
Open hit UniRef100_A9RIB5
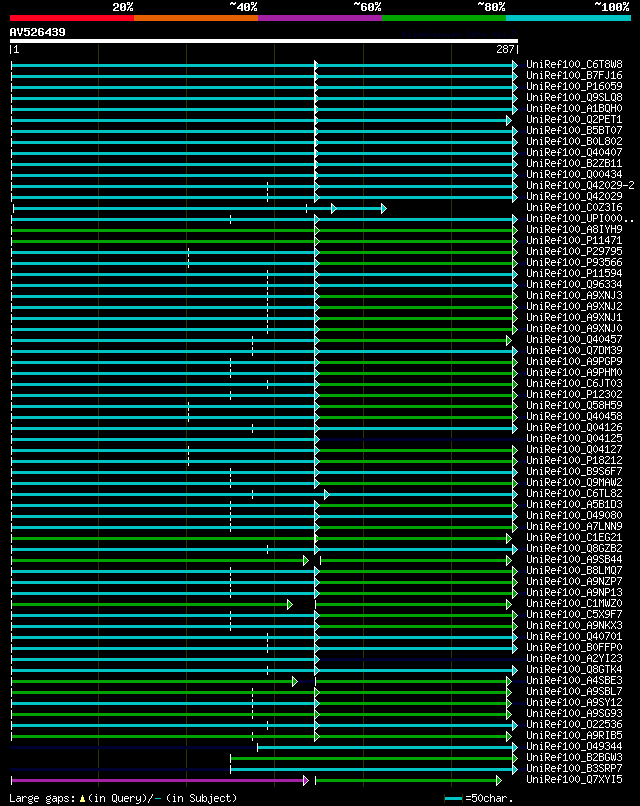click(574, 736)
